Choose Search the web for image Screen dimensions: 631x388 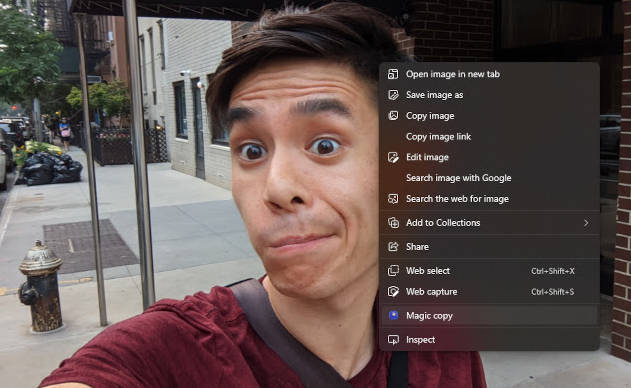489,199
